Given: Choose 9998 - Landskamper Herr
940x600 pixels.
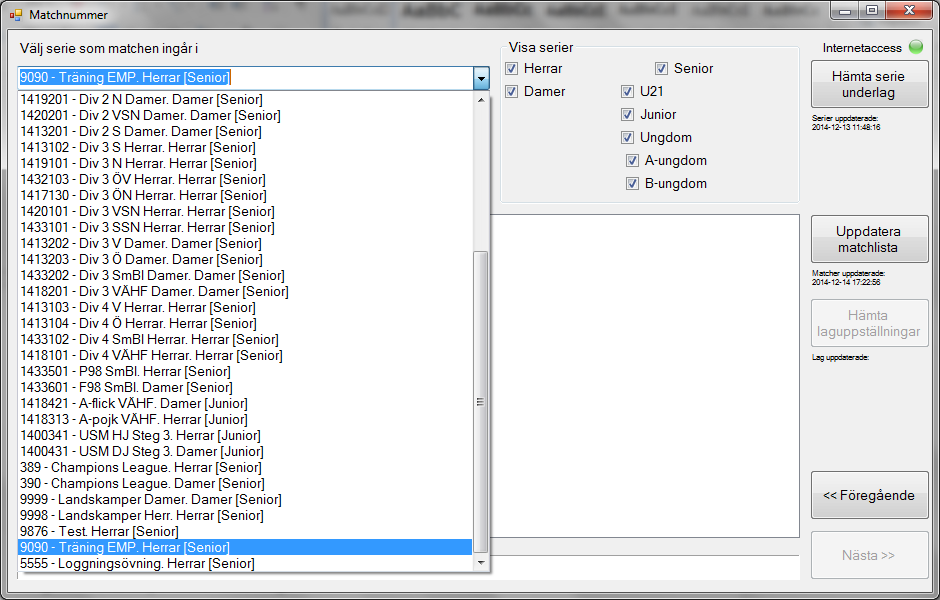Looking at the screenshot, I should [245, 515].
